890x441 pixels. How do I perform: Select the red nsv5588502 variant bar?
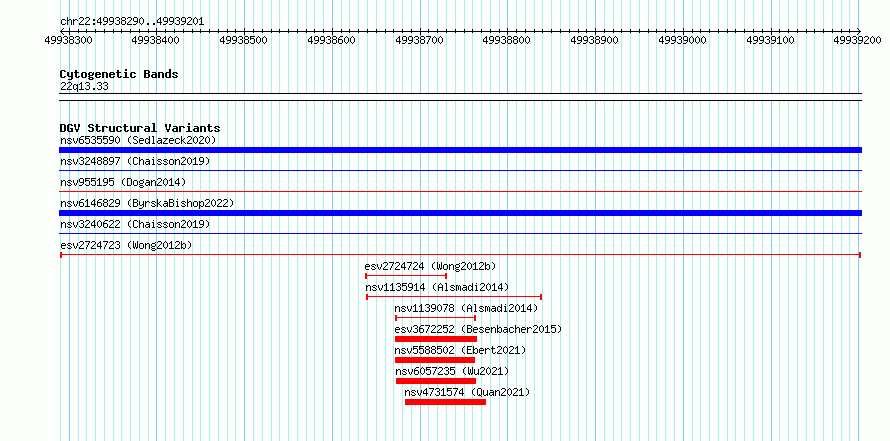435,360
